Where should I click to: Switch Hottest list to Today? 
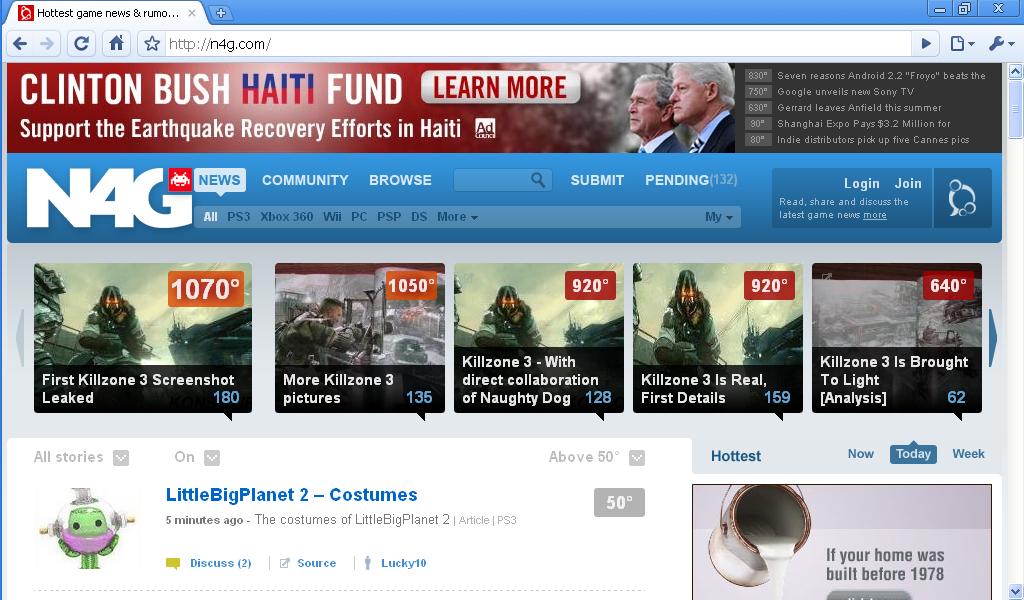point(913,454)
